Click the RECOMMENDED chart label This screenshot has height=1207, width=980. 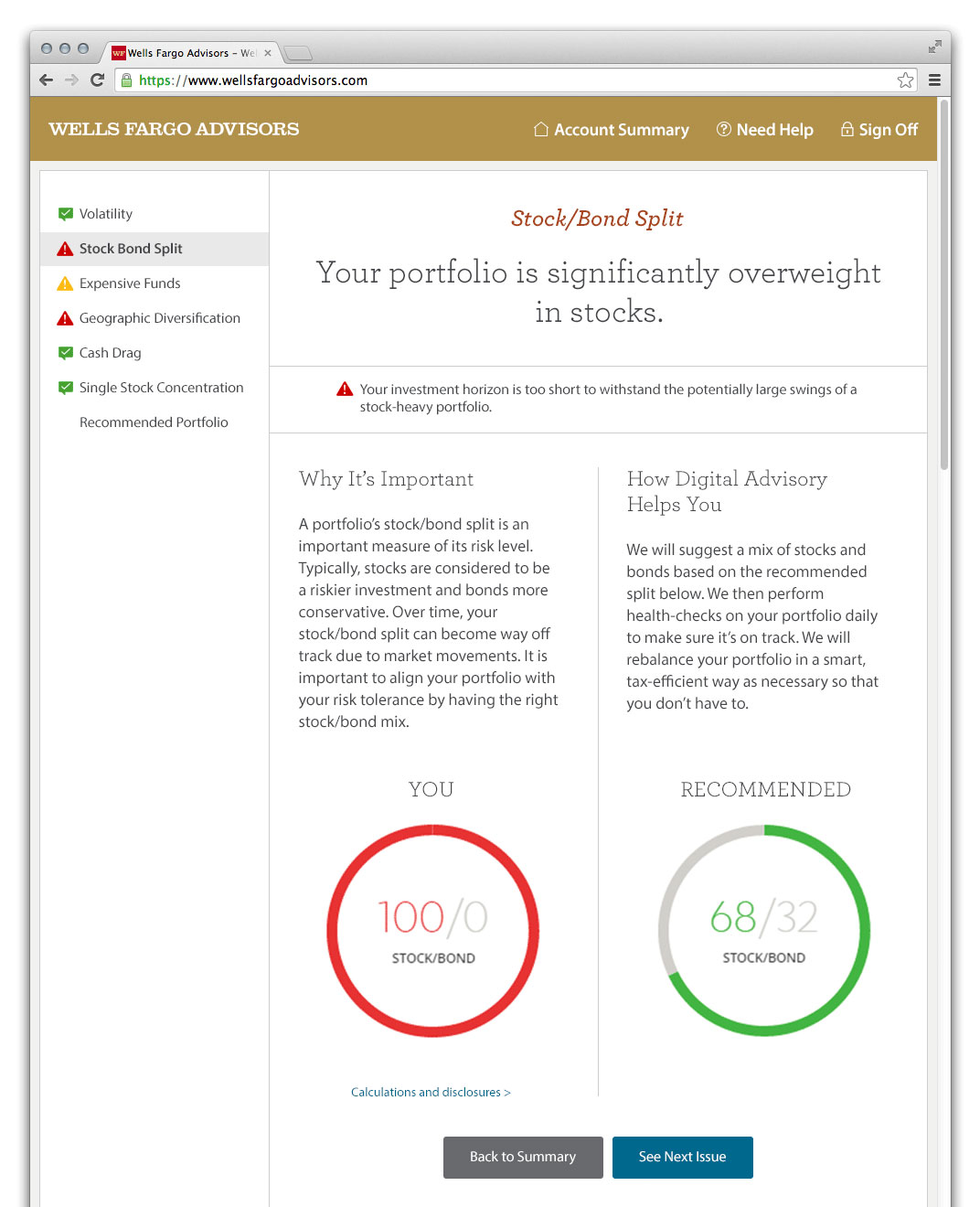pyautogui.click(x=766, y=789)
